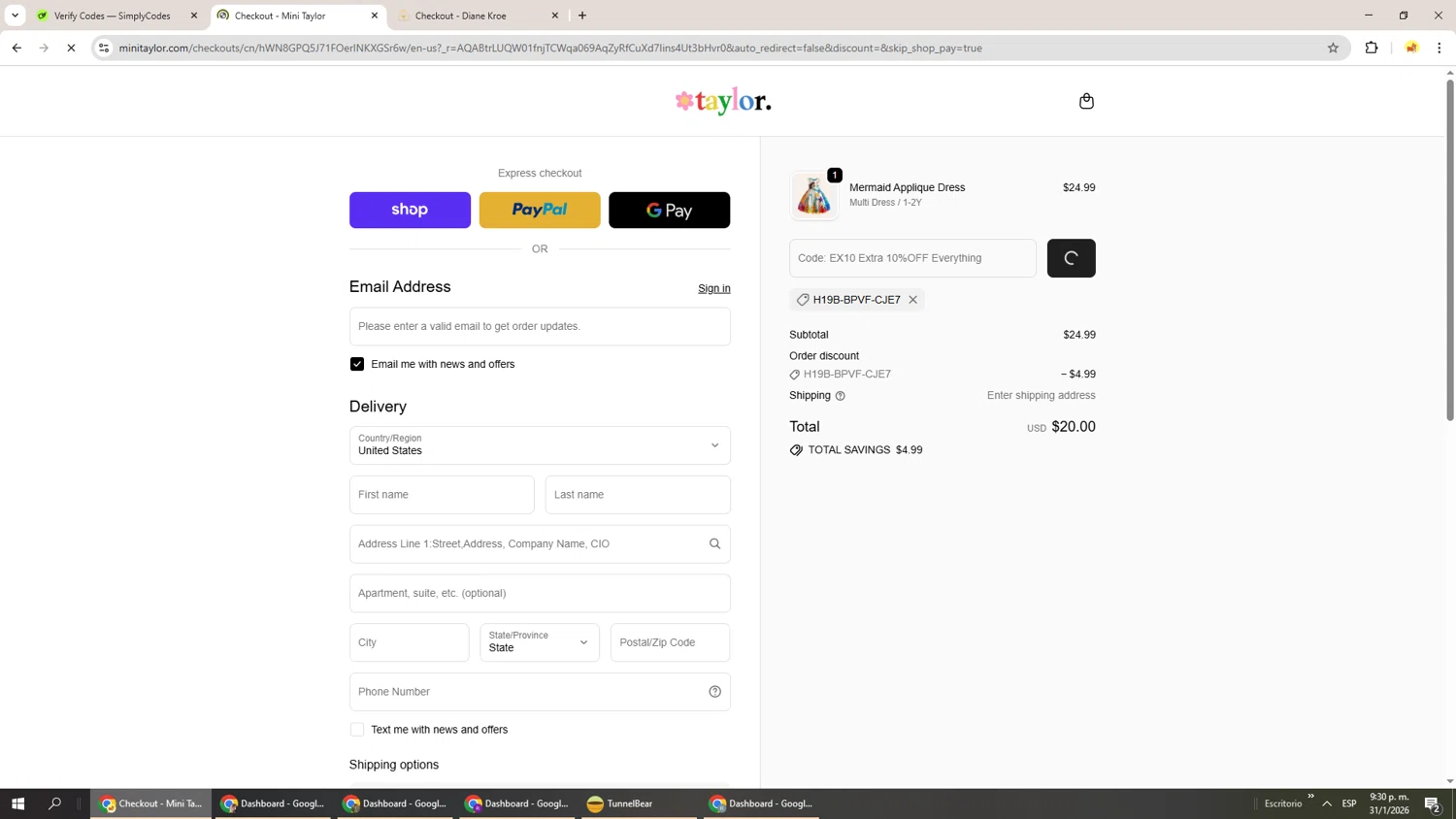Viewport: 1456px width, 819px height.
Task: Open the Windows taskbar search icon
Action: point(54,803)
